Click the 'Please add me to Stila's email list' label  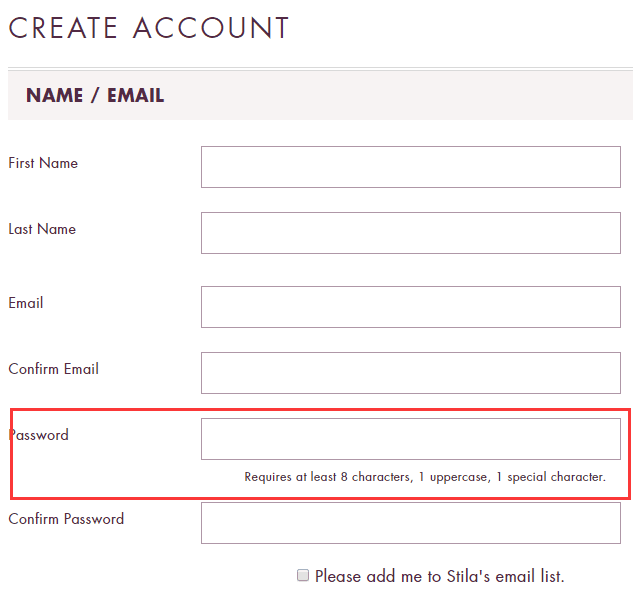[x=439, y=576]
